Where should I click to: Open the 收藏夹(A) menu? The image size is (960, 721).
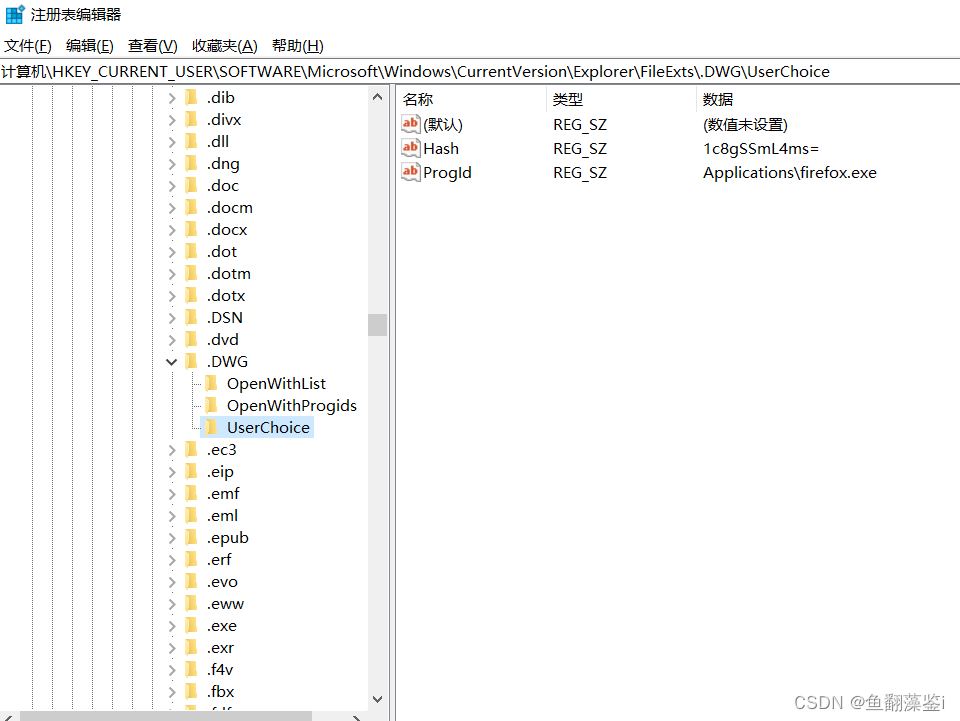[x=225, y=46]
